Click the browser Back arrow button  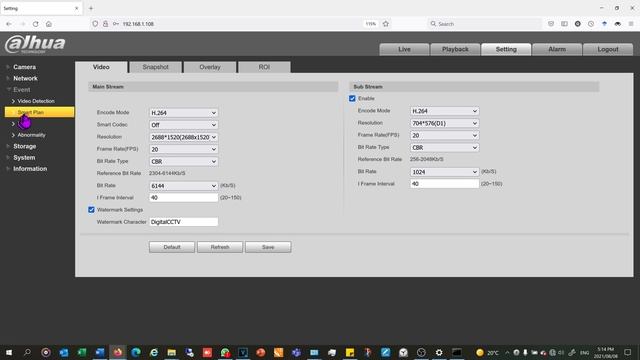click(x=9, y=24)
